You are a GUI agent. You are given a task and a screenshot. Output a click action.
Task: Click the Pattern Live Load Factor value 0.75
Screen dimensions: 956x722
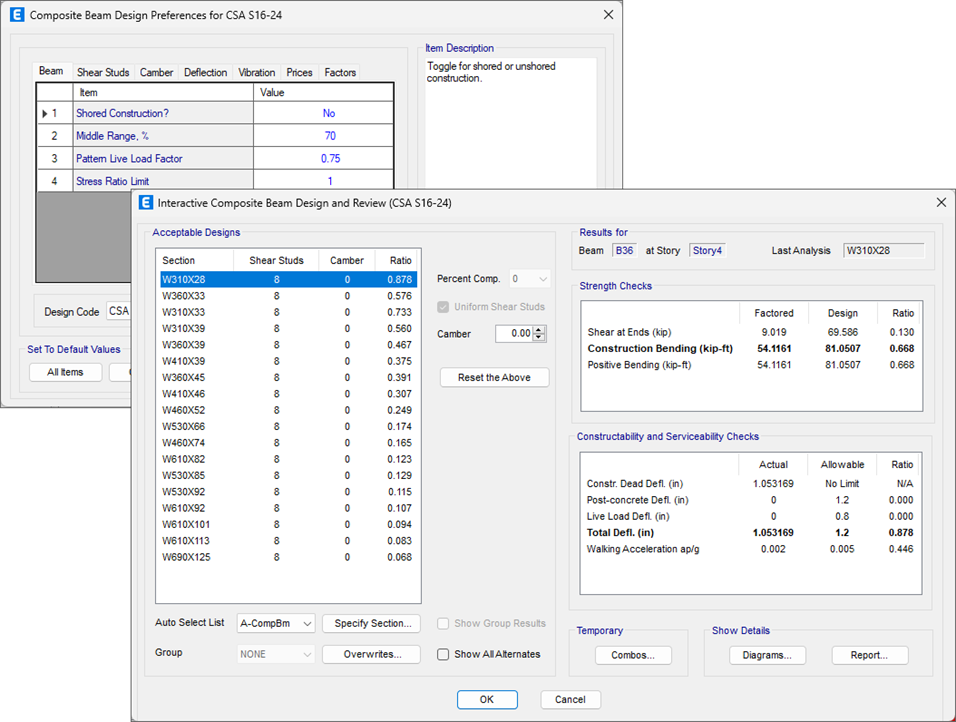click(x=324, y=159)
